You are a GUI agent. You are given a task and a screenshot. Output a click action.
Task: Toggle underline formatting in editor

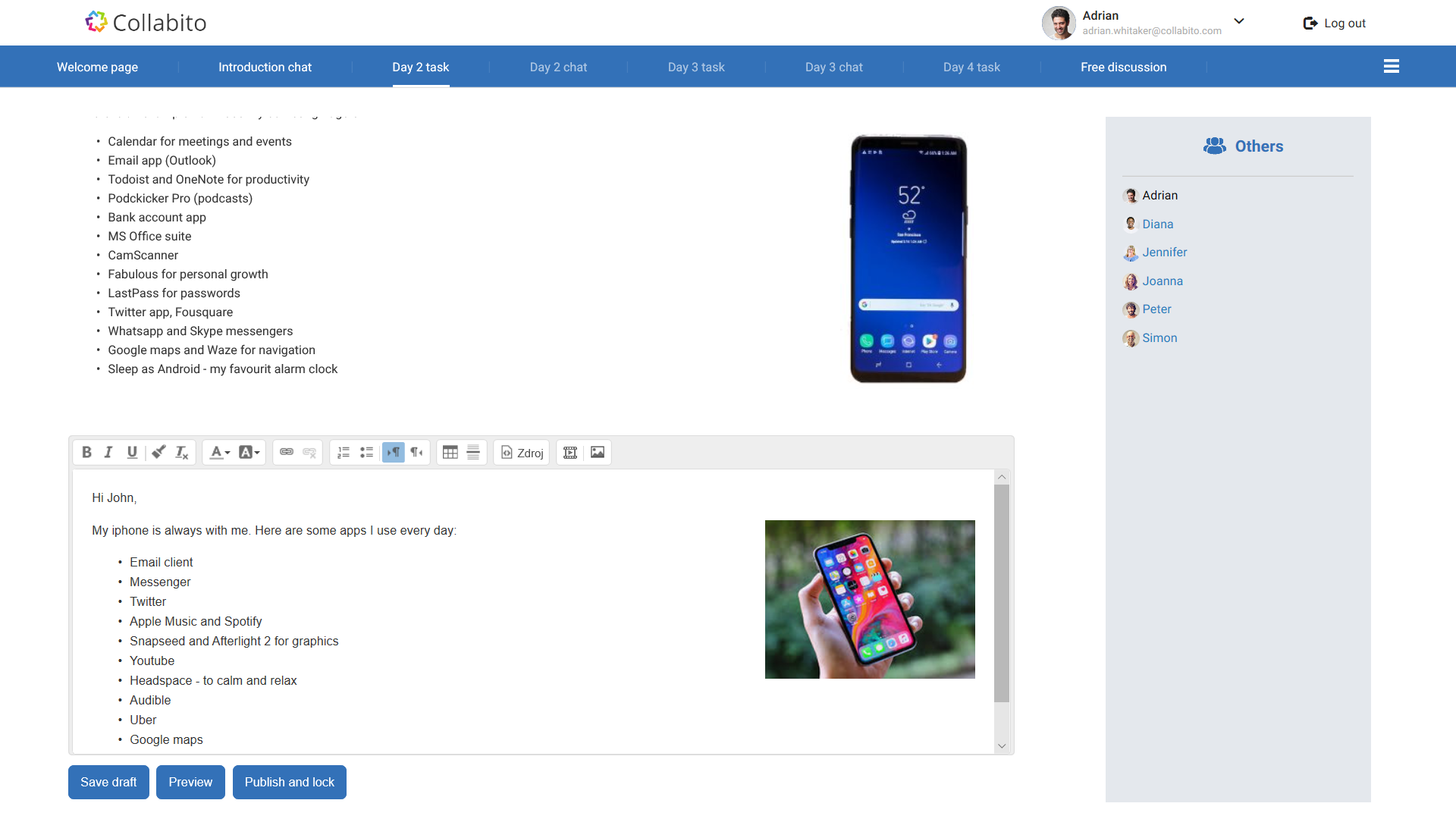click(x=132, y=453)
